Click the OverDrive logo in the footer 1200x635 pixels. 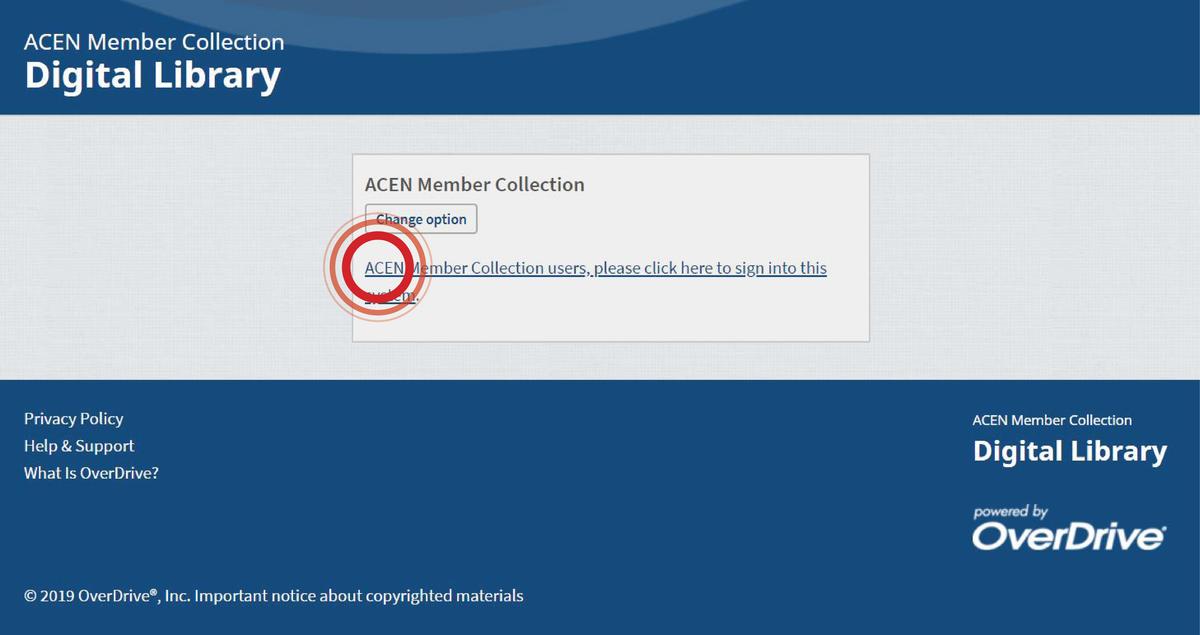(1069, 536)
